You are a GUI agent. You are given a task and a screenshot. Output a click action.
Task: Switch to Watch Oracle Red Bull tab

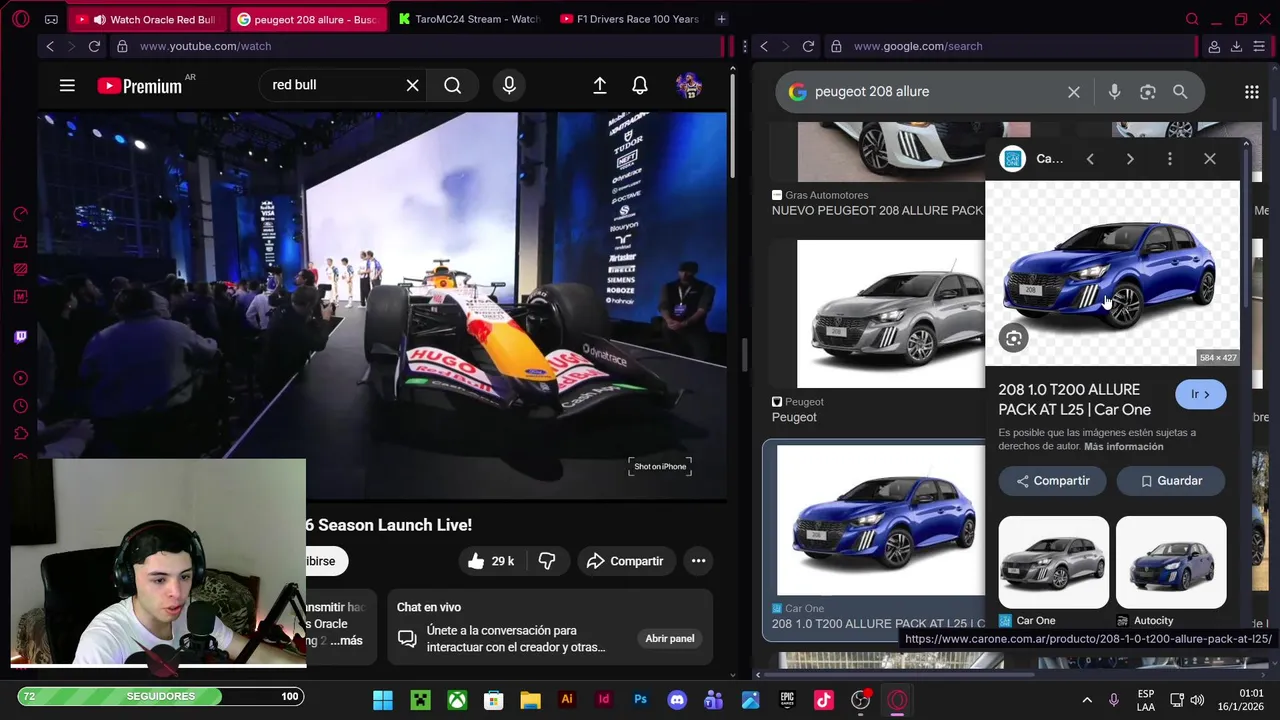click(150, 19)
